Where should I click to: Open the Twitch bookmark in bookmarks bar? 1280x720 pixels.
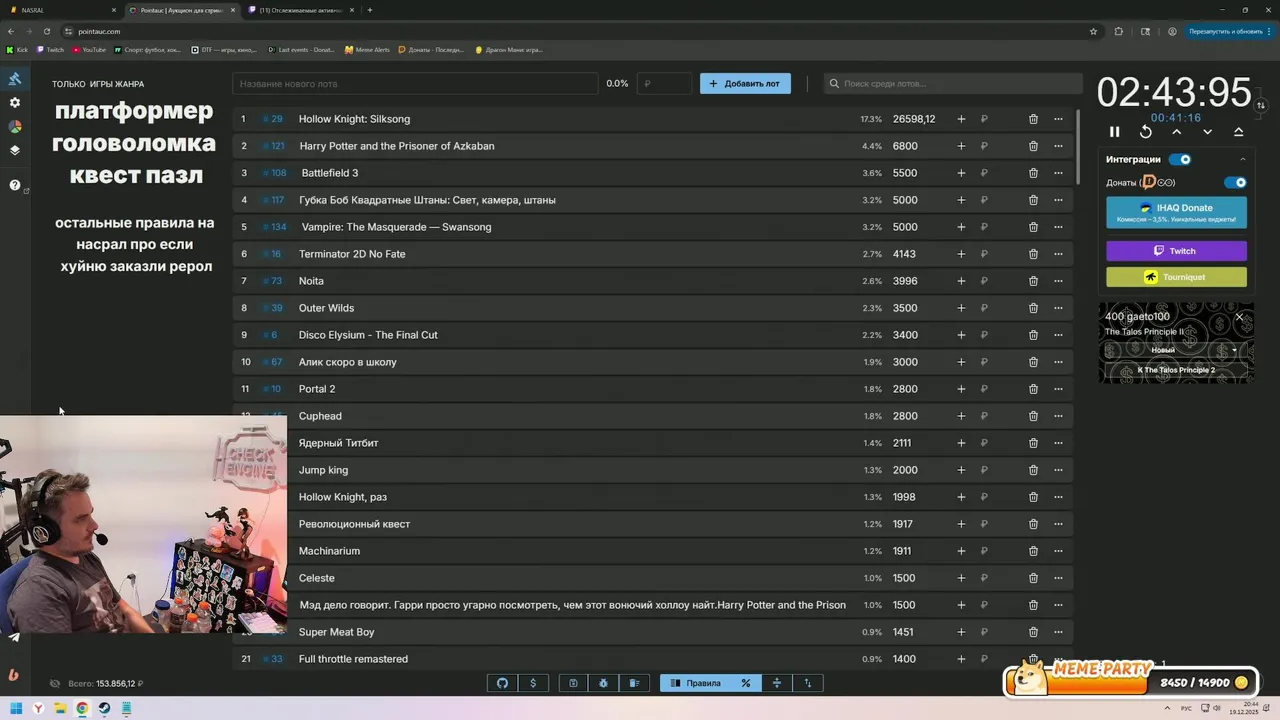point(50,49)
